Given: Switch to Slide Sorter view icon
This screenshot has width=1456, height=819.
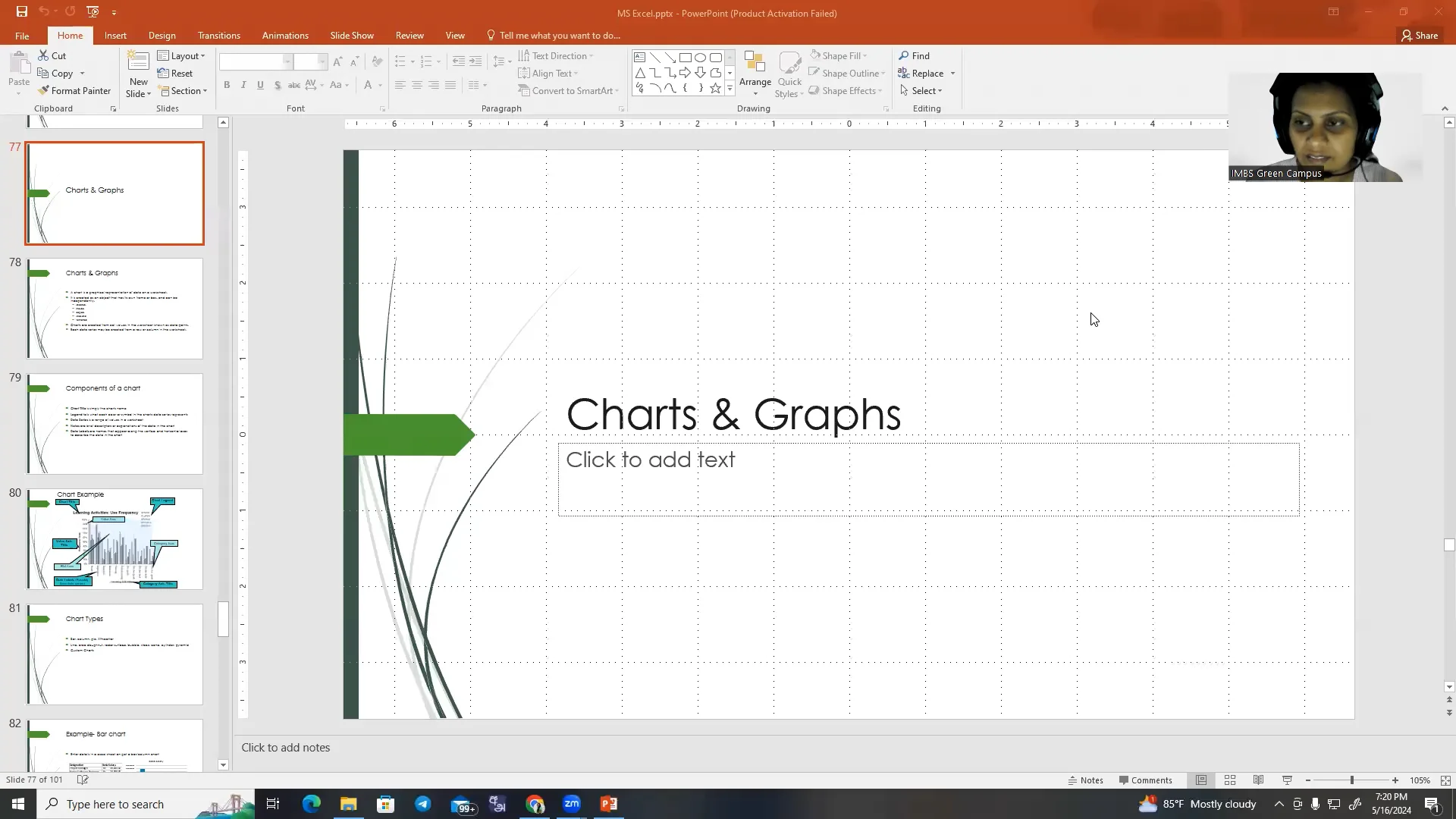Looking at the screenshot, I should pos(1230,780).
